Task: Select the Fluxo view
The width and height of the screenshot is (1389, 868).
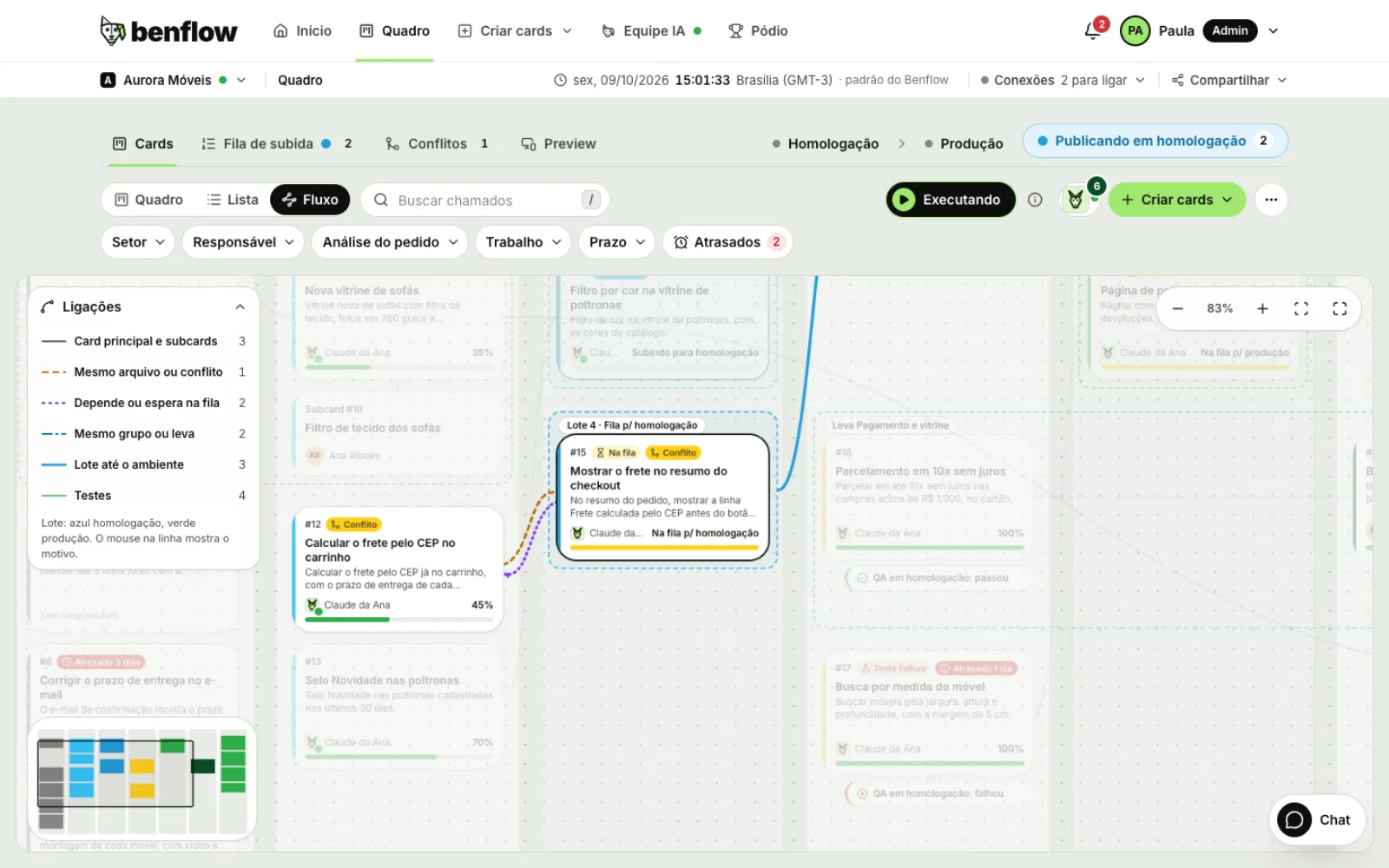Action: 310,200
